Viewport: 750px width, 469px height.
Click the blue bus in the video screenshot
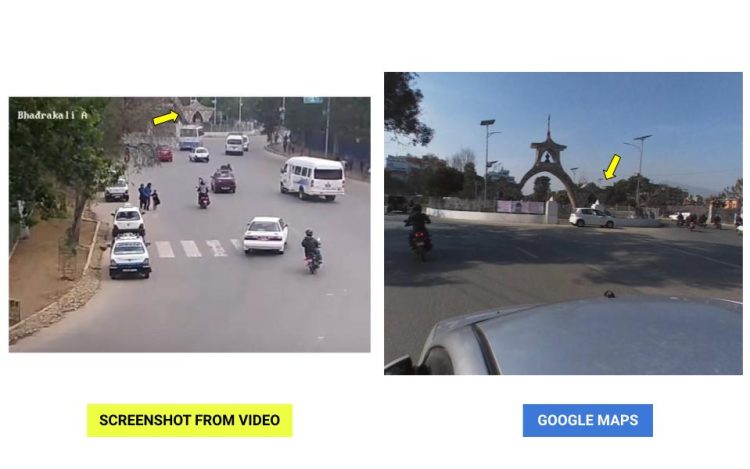(190, 137)
